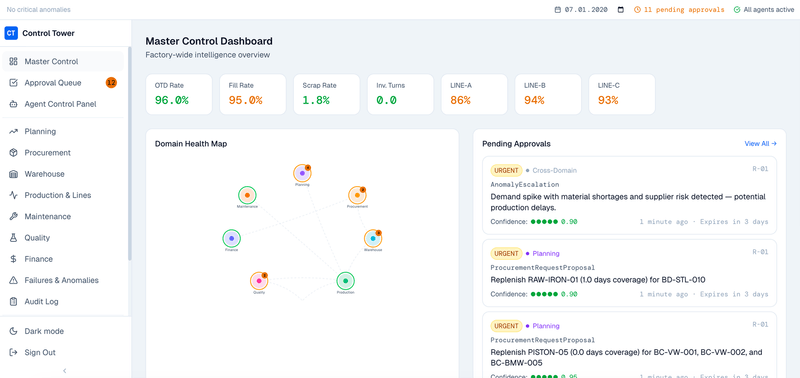This screenshot has width=800, height=378.
Task: Select the Planning node in health map
Action: click(302, 173)
